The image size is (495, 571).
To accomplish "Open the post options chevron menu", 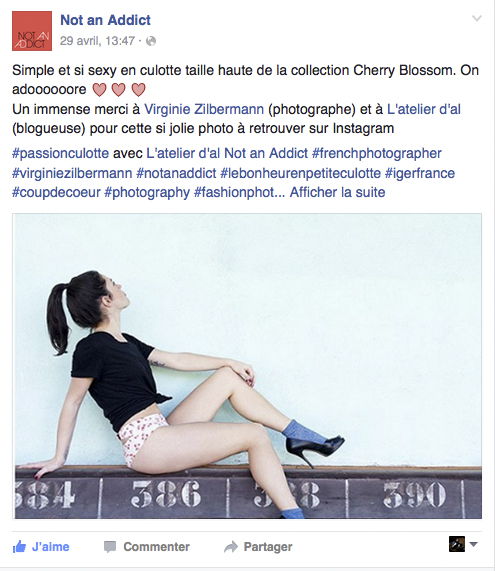I will (x=477, y=18).
